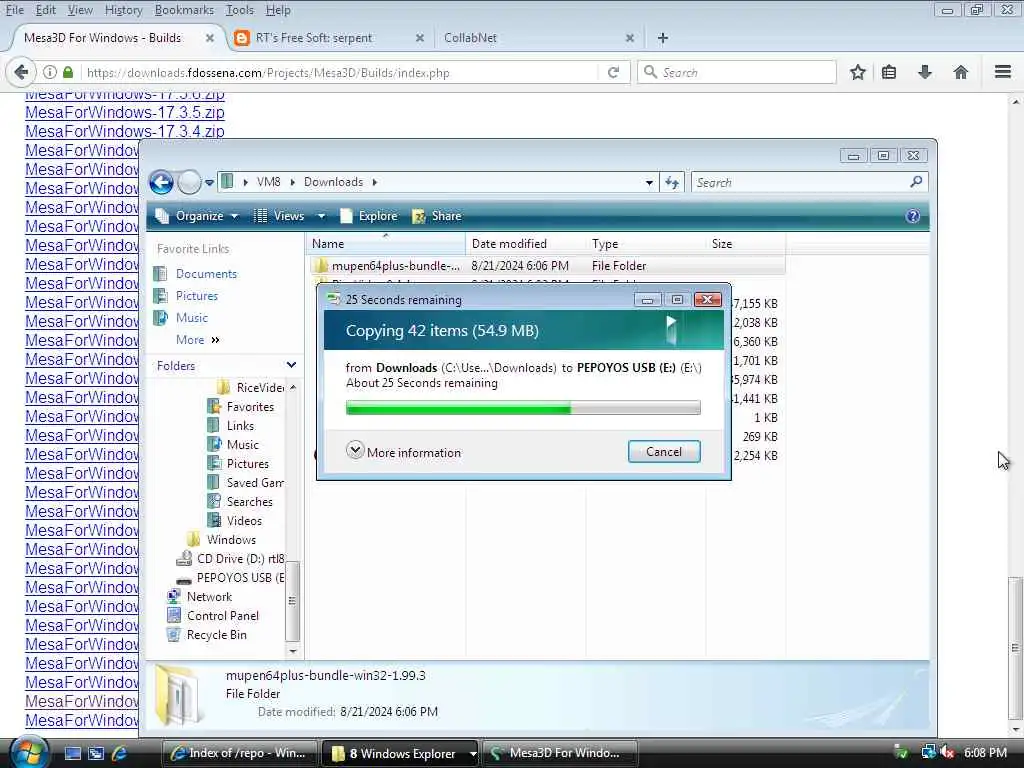Open Control Panel in folder tree
The image size is (1024, 768).
tap(213, 615)
